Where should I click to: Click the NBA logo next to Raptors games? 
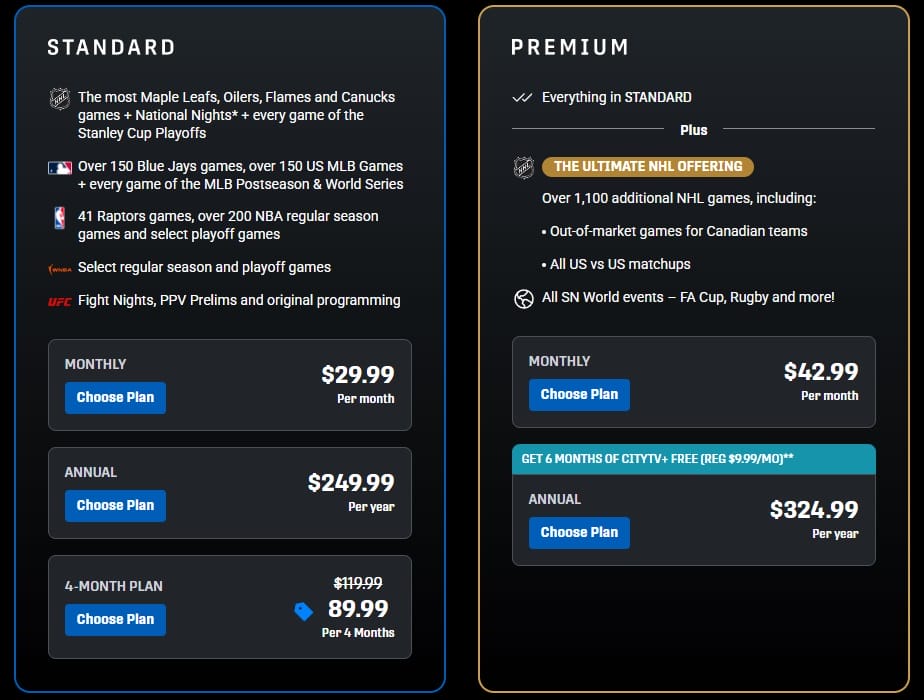tap(59, 217)
